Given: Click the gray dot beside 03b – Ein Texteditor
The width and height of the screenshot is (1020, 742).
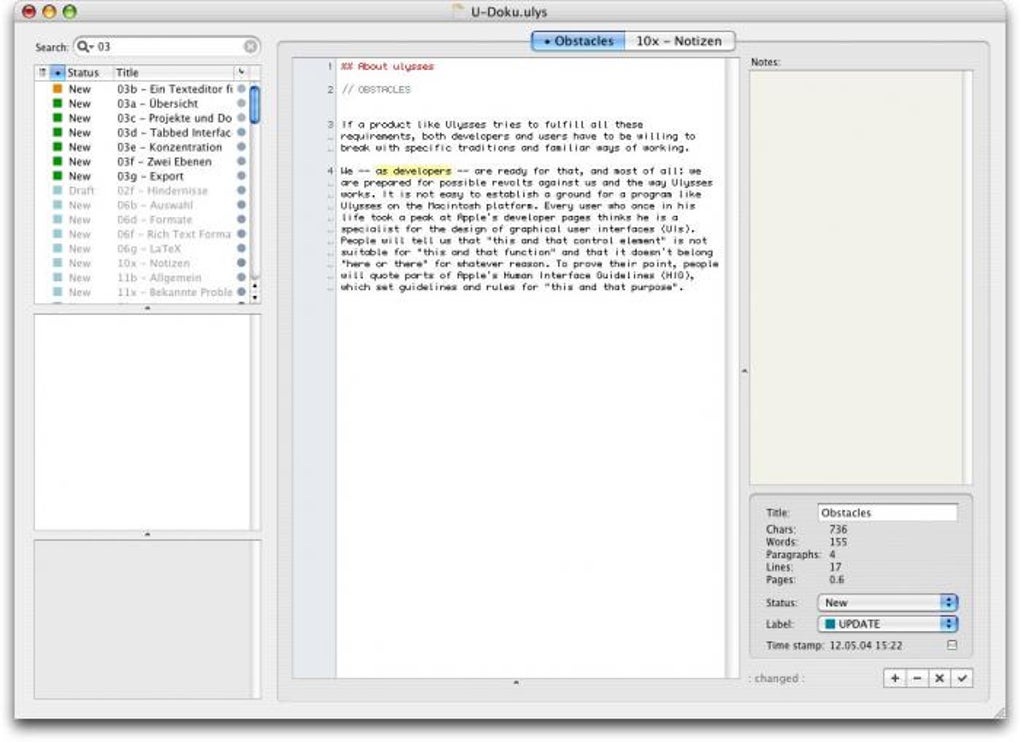Looking at the screenshot, I should pos(241,88).
